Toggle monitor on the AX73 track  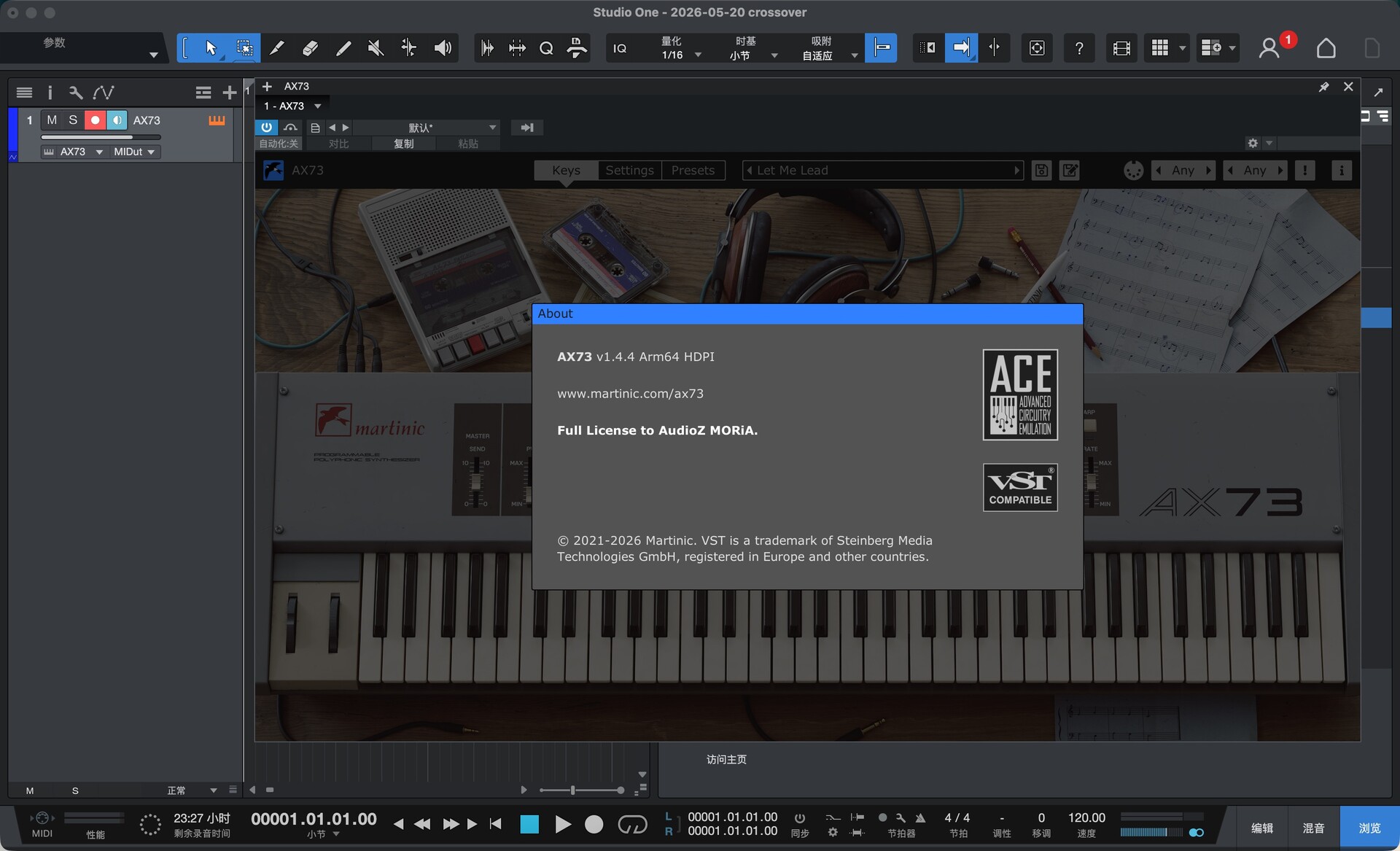pyautogui.click(x=117, y=120)
